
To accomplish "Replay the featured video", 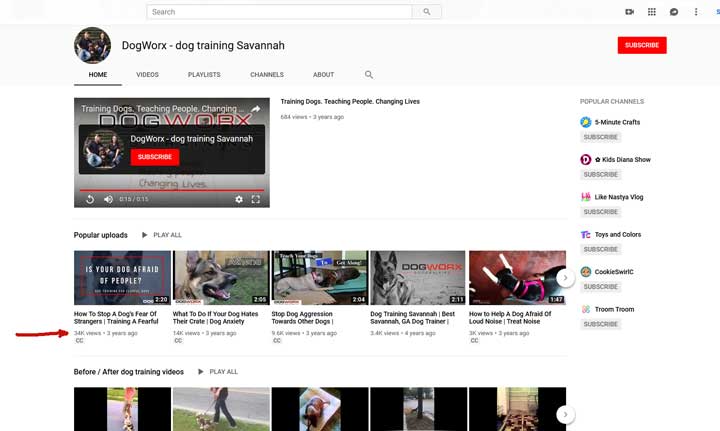I will click(x=90, y=199).
